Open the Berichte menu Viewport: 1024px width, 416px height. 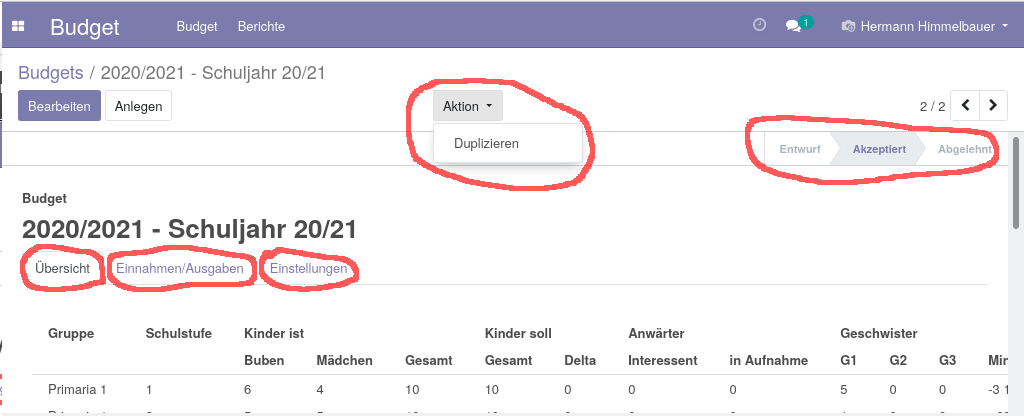click(261, 27)
